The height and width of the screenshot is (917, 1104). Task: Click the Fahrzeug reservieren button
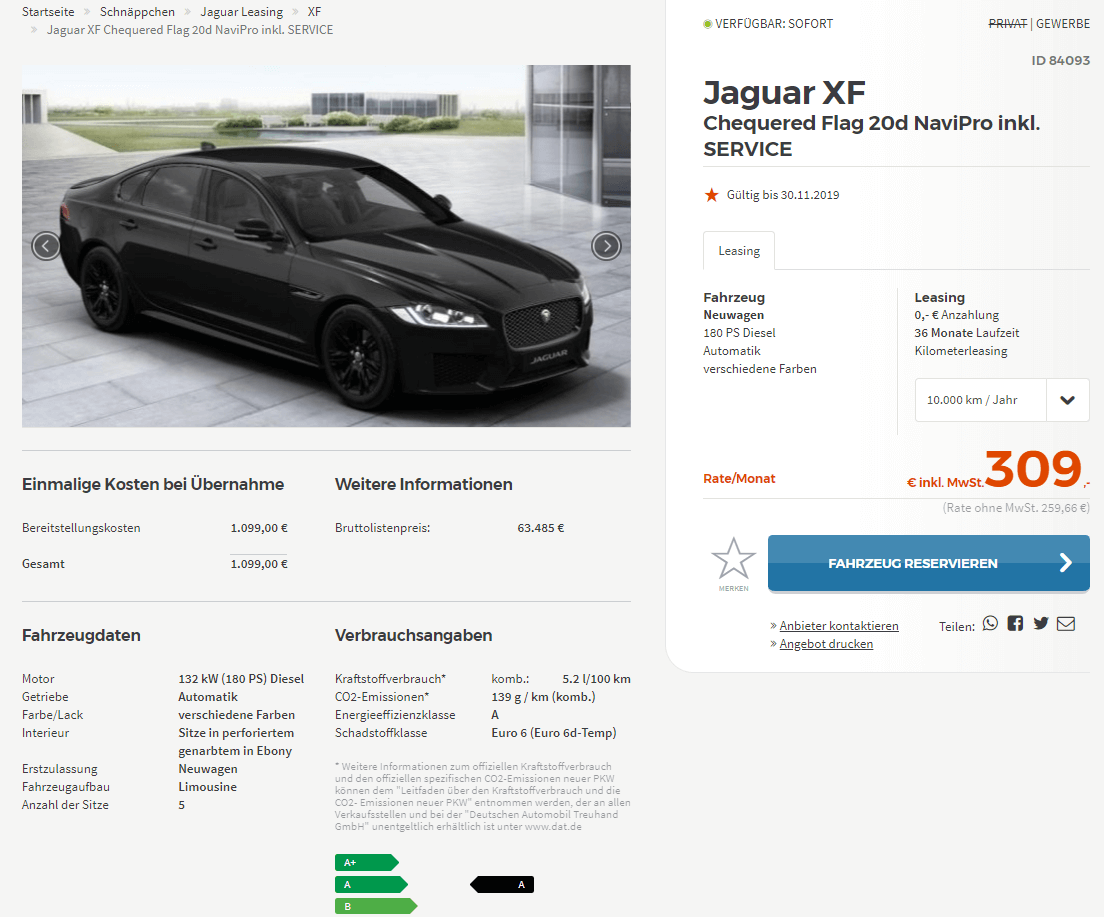click(x=929, y=563)
